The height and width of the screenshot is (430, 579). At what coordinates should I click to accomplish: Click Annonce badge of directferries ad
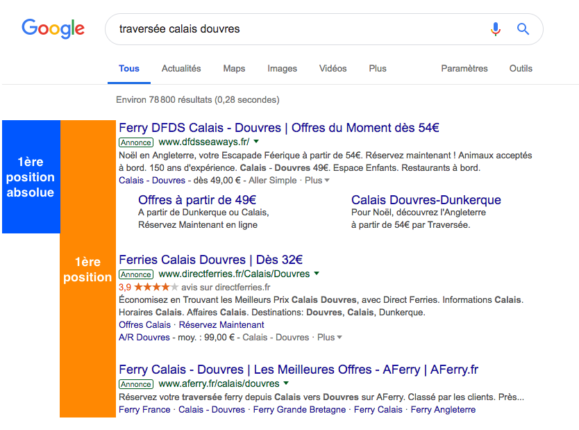136,274
